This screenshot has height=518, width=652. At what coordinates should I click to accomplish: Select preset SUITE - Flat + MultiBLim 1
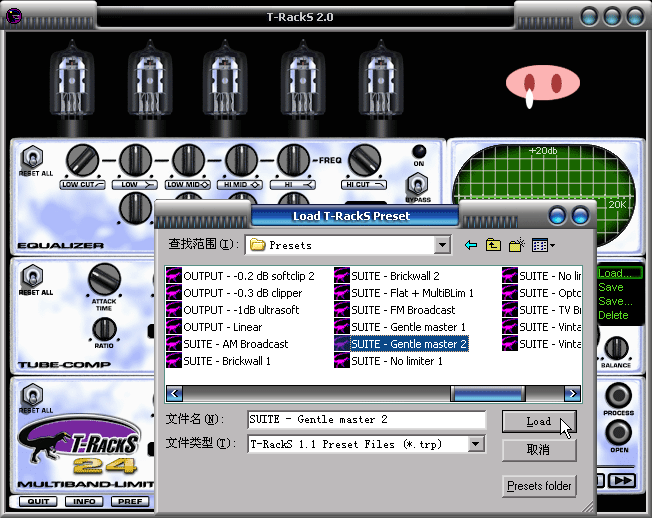[x=404, y=293]
